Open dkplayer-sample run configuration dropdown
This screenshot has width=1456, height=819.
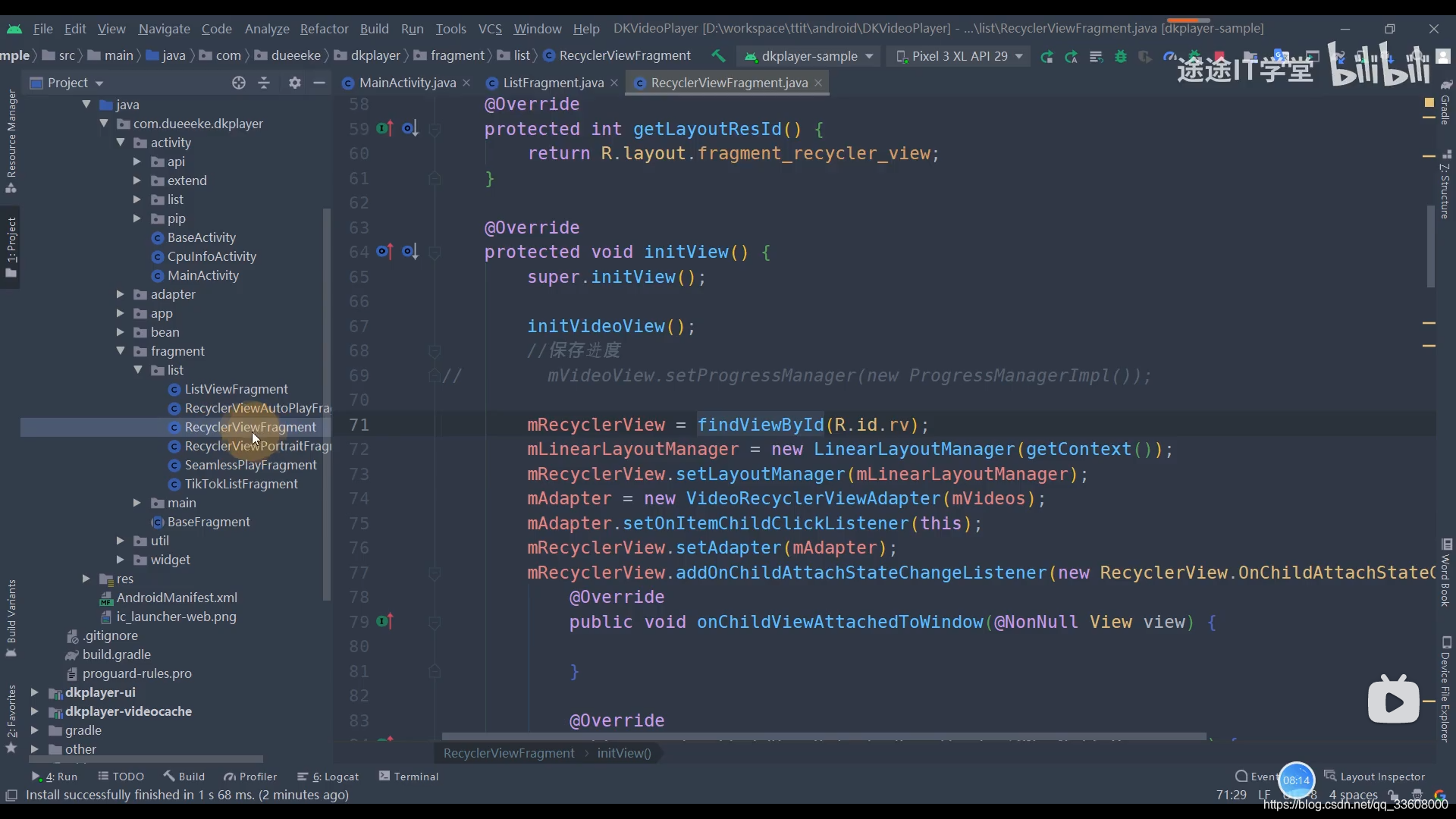(x=808, y=56)
